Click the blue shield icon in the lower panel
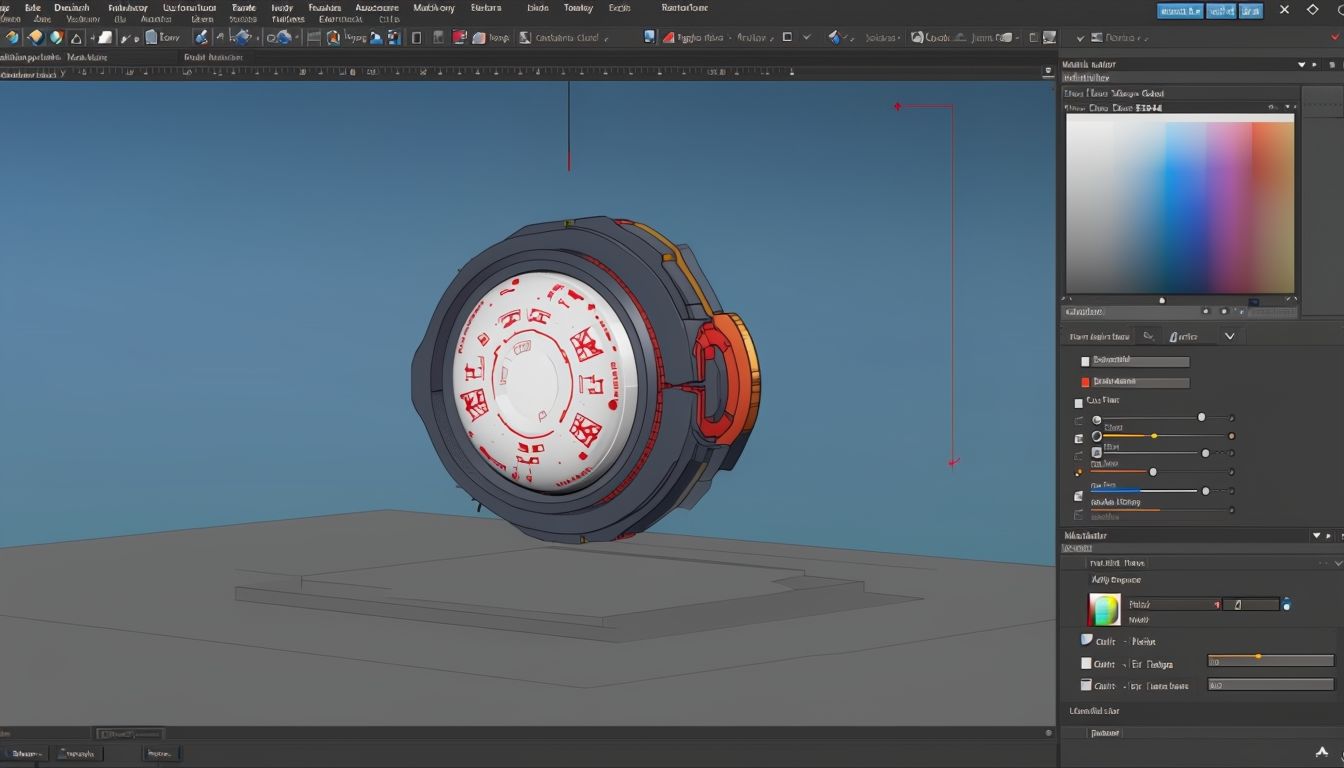The image size is (1344, 768). point(1086,640)
